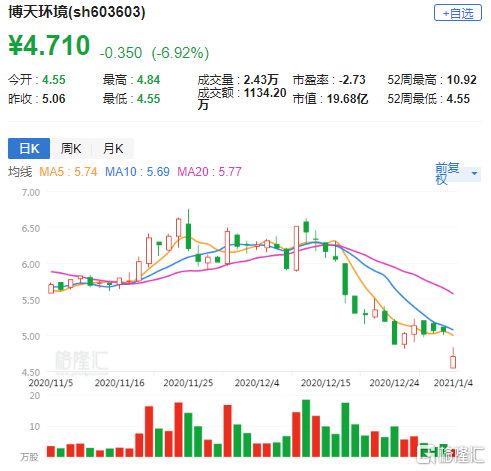
Task: Click the price change -0.350
Action: 121,53
